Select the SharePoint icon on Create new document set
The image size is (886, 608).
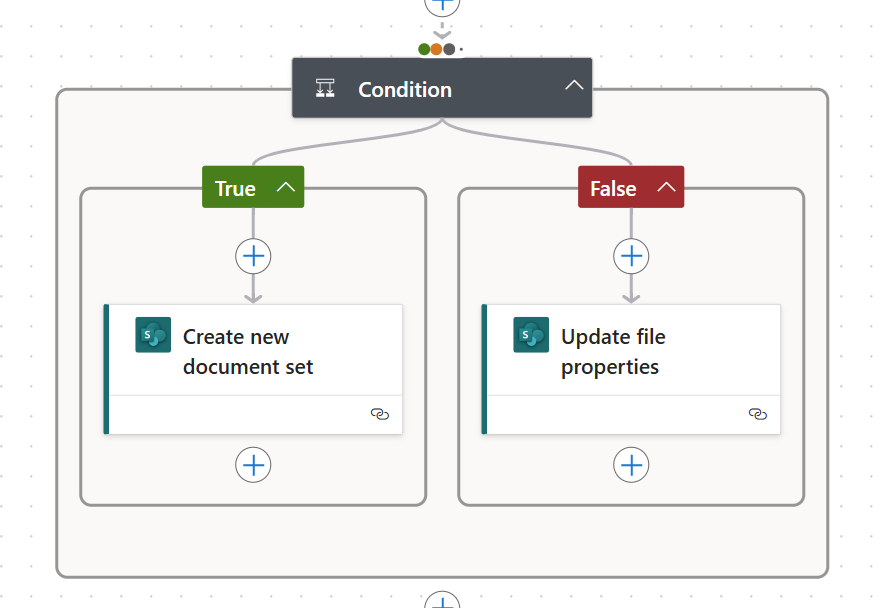152,334
